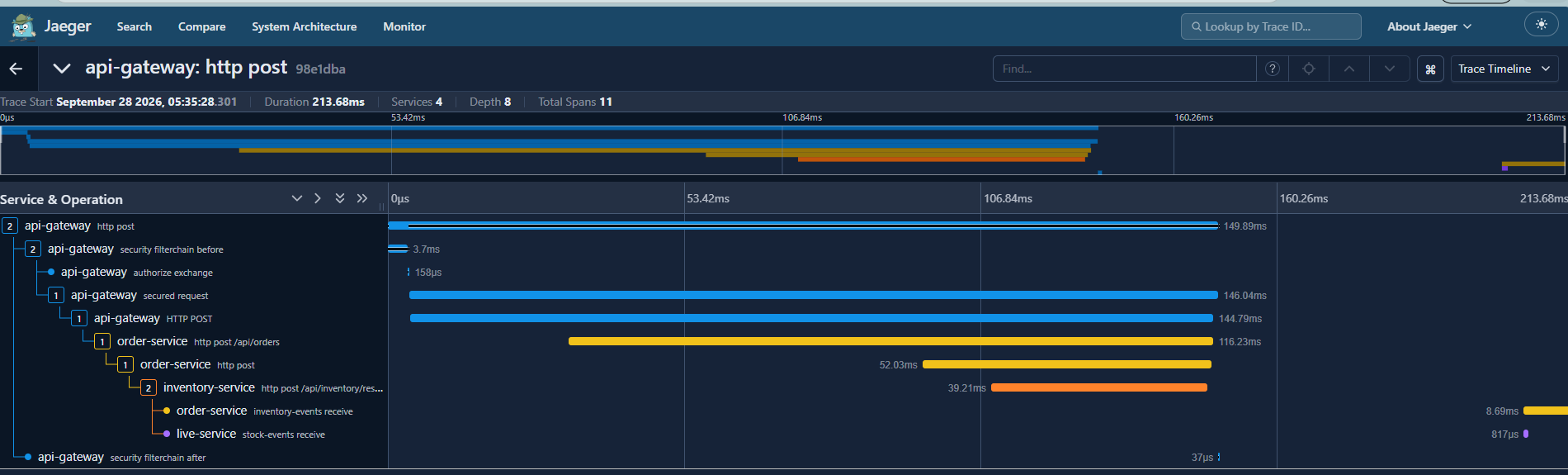The height and width of the screenshot is (475, 1568).
Task: Expand one level using the down chevron
Action: tap(297, 198)
